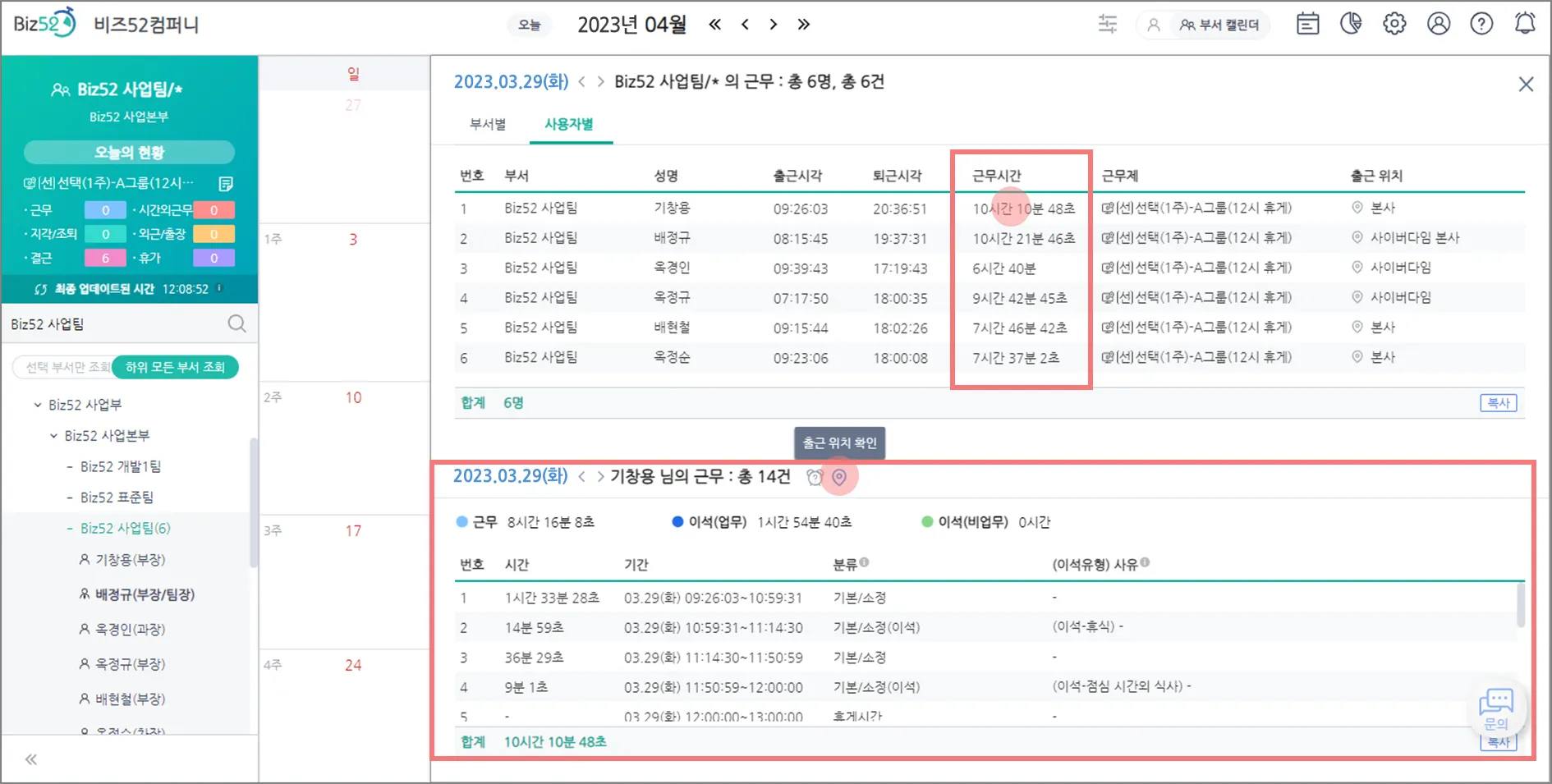Click info icon next to 분류 header
Image resolution: width=1552 pixels, height=784 pixels.
pos(864,562)
